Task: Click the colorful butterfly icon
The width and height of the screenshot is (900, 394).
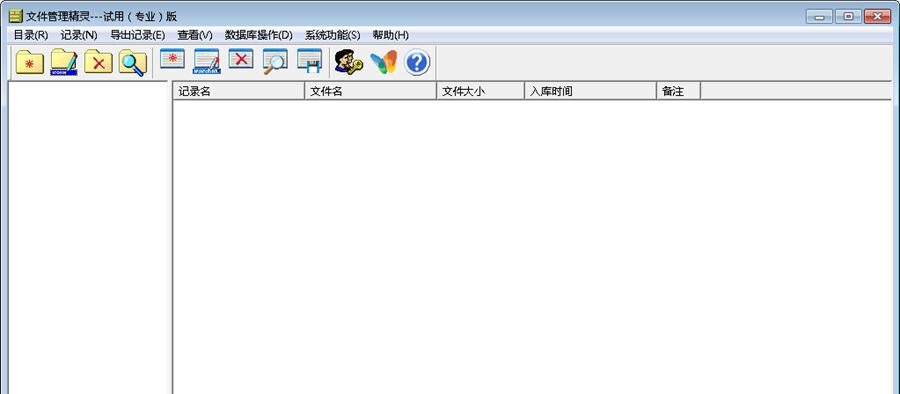Action: pyautogui.click(x=383, y=62)
